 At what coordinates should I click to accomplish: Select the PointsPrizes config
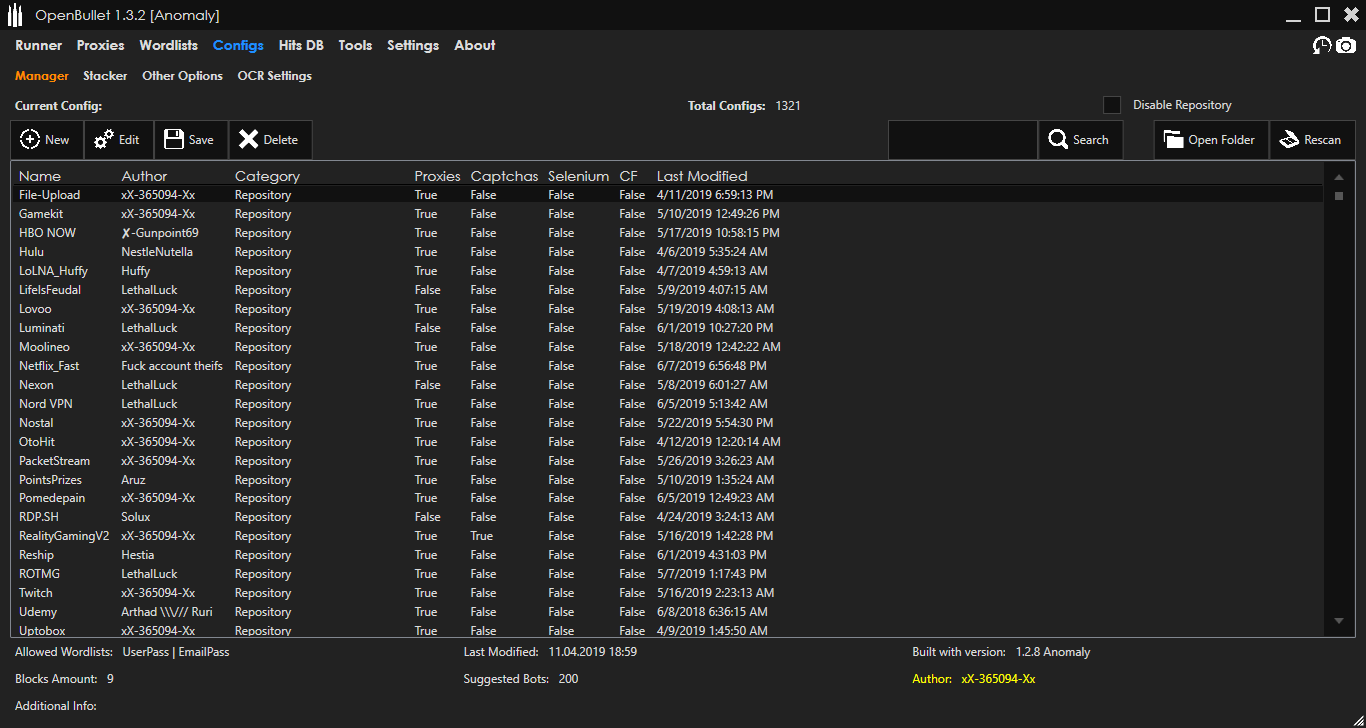[x=669, y=480]
